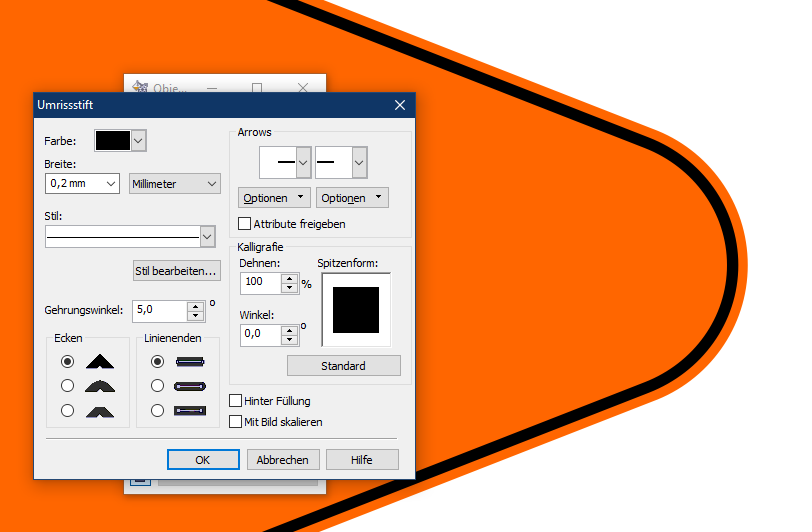Select the beveled corner radio option

67,410
